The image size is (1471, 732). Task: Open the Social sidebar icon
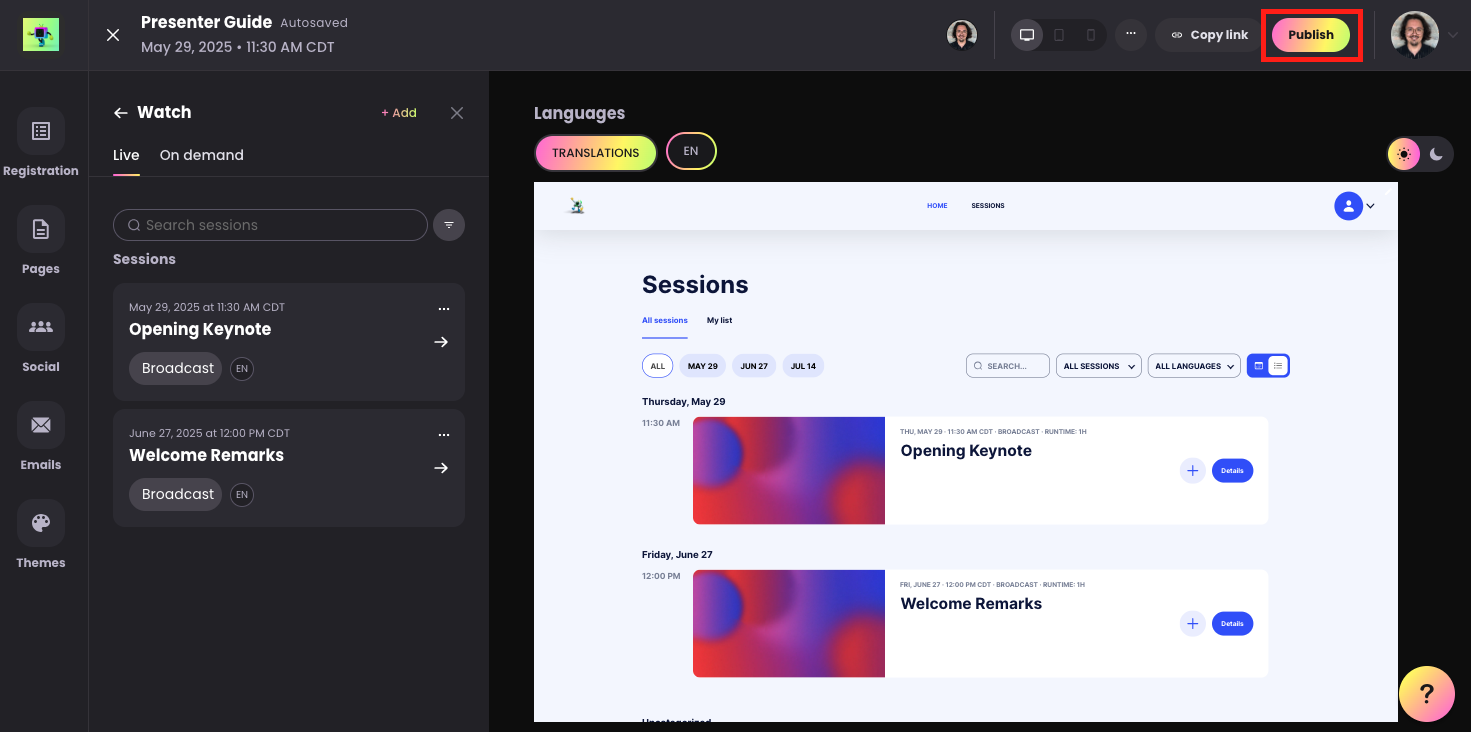click(x=41, y=327)
